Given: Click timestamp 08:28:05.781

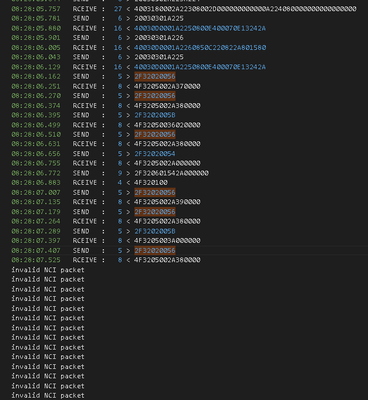Looking at the screenshot, I should click(x=36, y=18).
